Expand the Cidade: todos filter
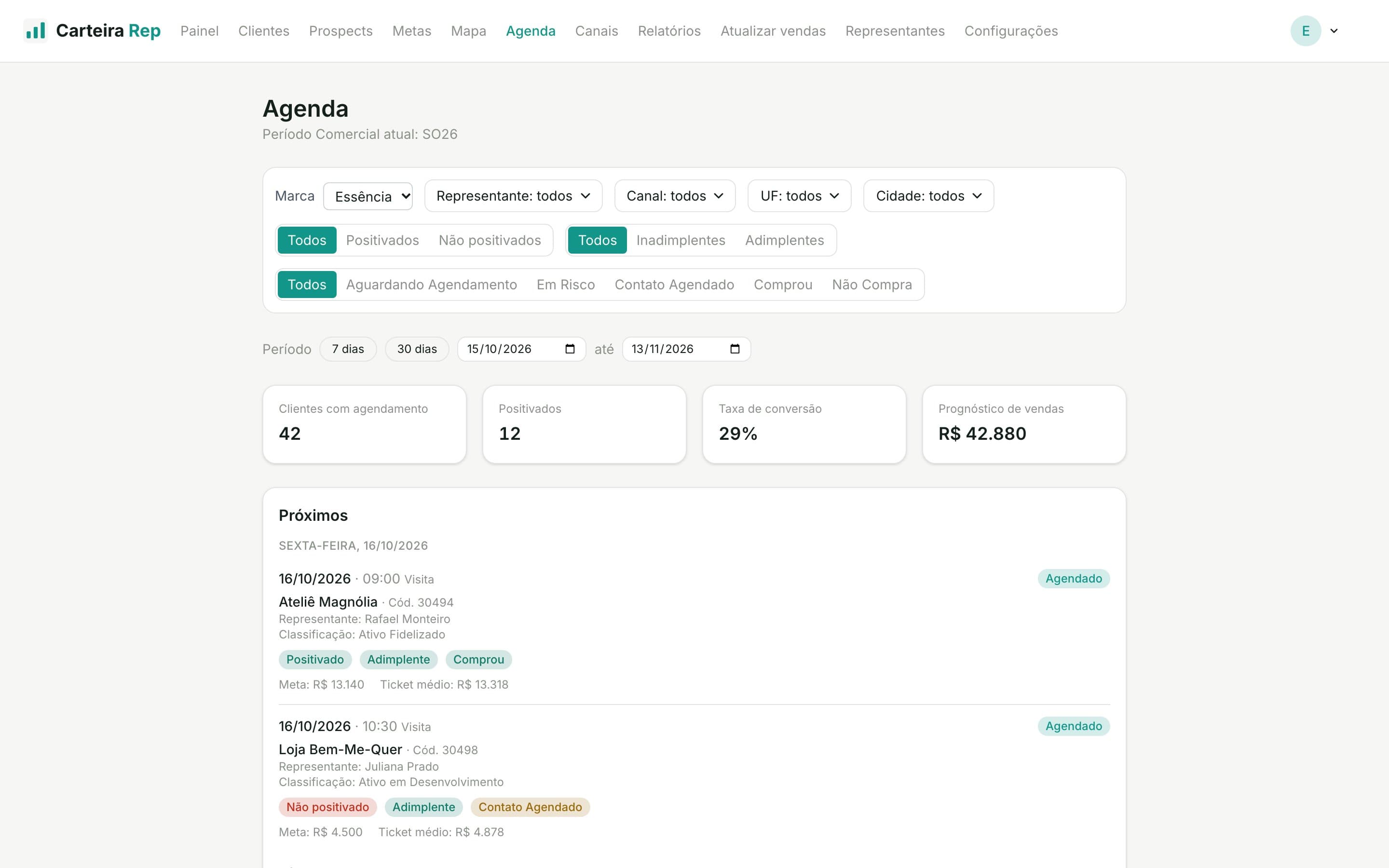Screen dimensions: 1389x868 [929, 196]
